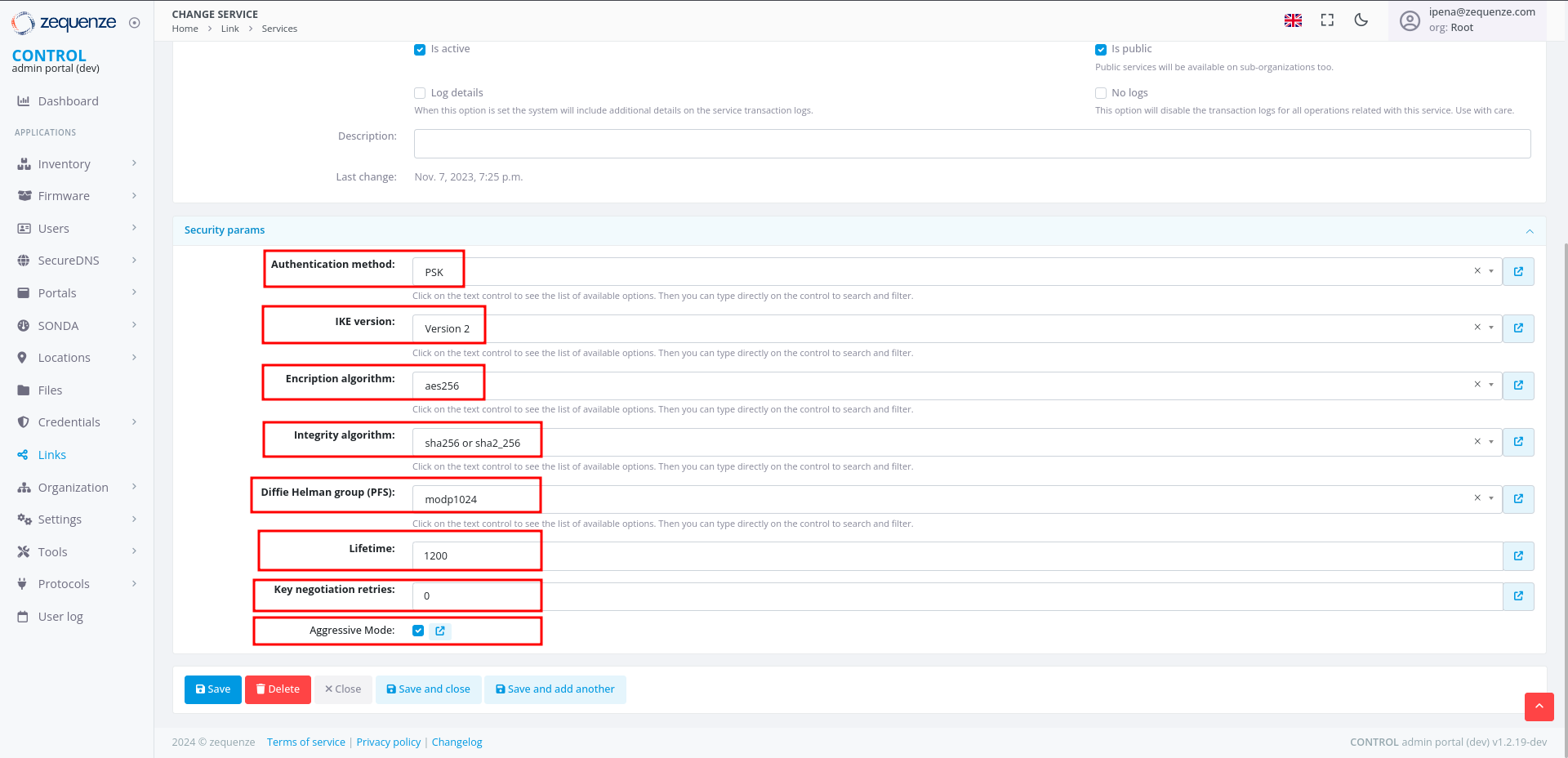The height and width of the screenshot is (758, 1568).
Task: Clear the IKE version selection
Action: (1477, 328)
